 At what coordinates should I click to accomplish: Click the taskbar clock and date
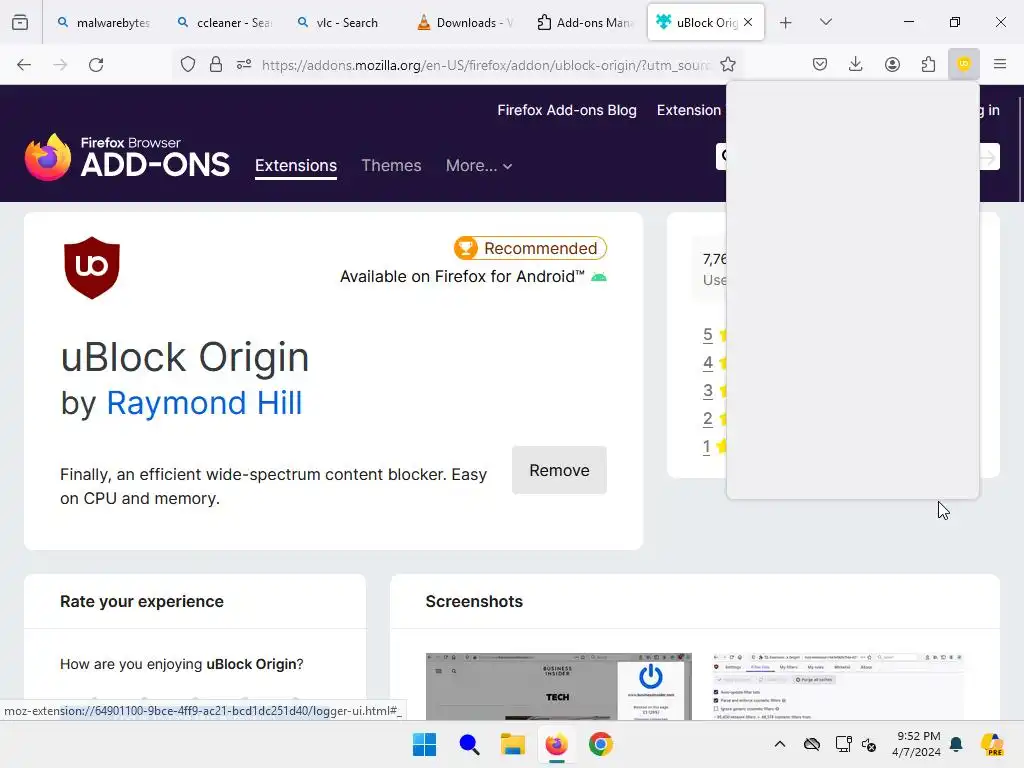point(916,744)
